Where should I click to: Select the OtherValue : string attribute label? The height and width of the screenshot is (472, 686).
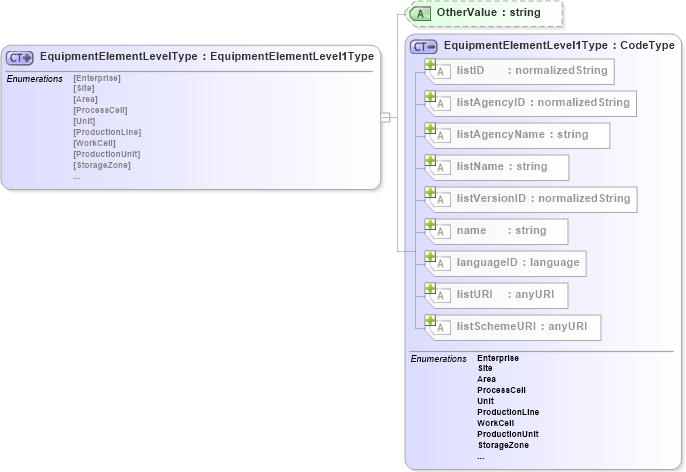pos(488,12)
